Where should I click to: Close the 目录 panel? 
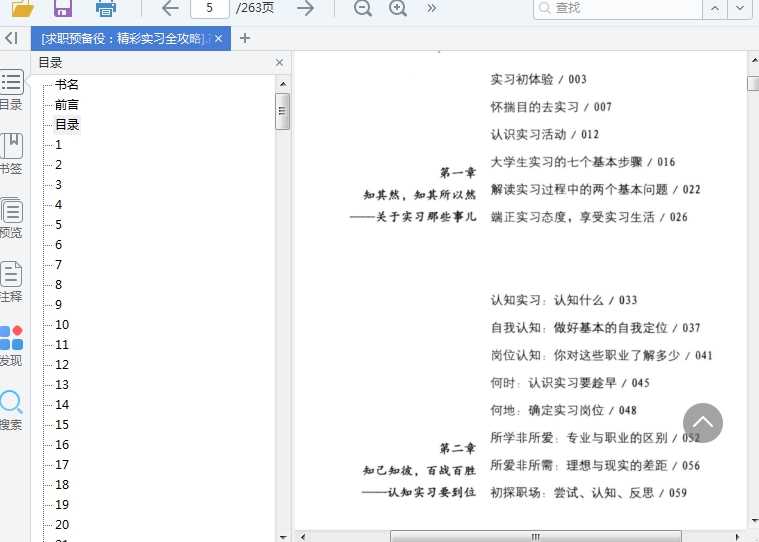tap(279, 62)
